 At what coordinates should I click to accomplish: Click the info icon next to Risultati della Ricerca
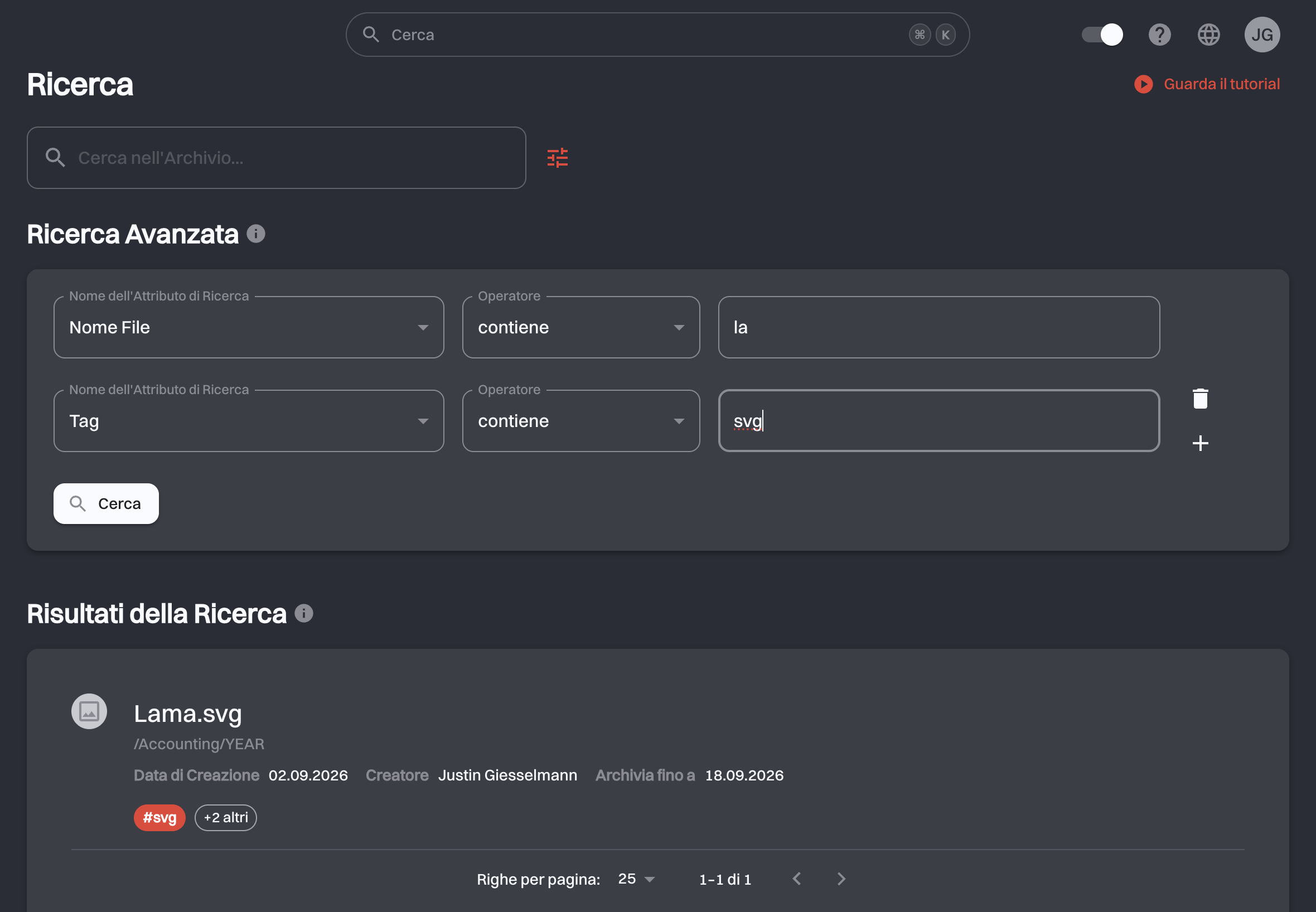coord(303,614)
